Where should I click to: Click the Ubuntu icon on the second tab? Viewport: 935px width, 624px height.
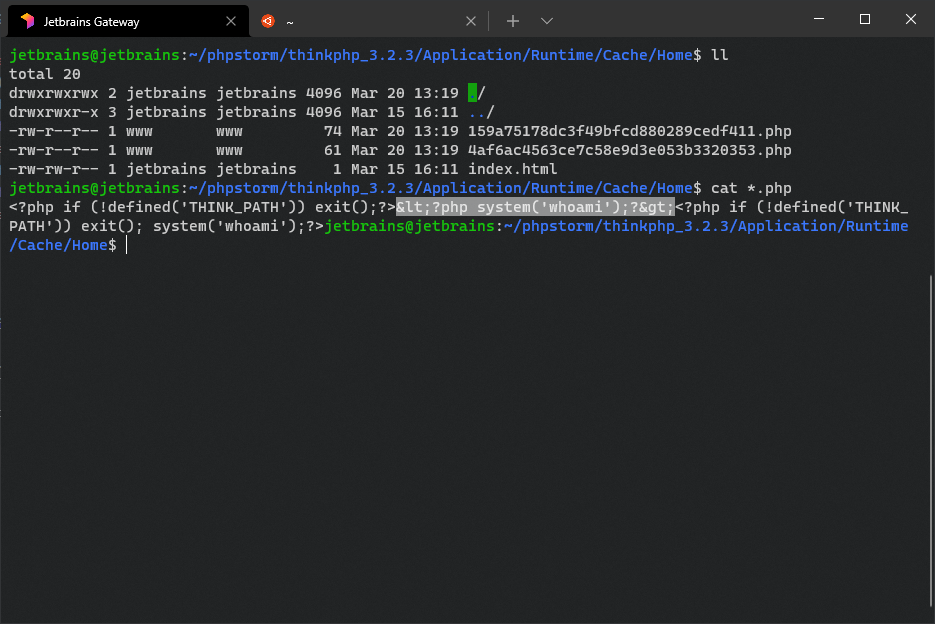(268, 21)
